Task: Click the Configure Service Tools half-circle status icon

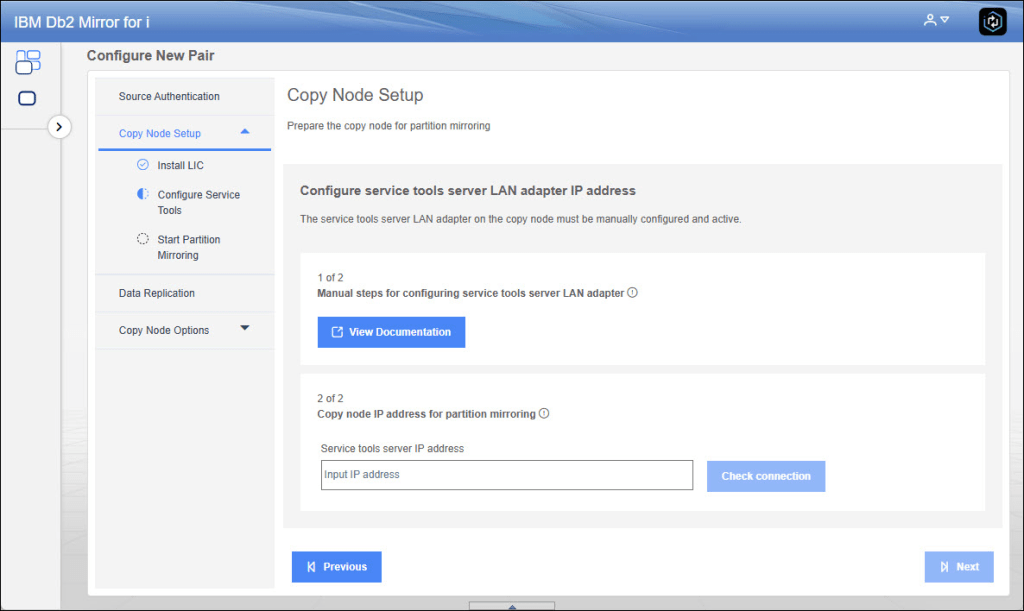Action: click(x=142, y=194)
